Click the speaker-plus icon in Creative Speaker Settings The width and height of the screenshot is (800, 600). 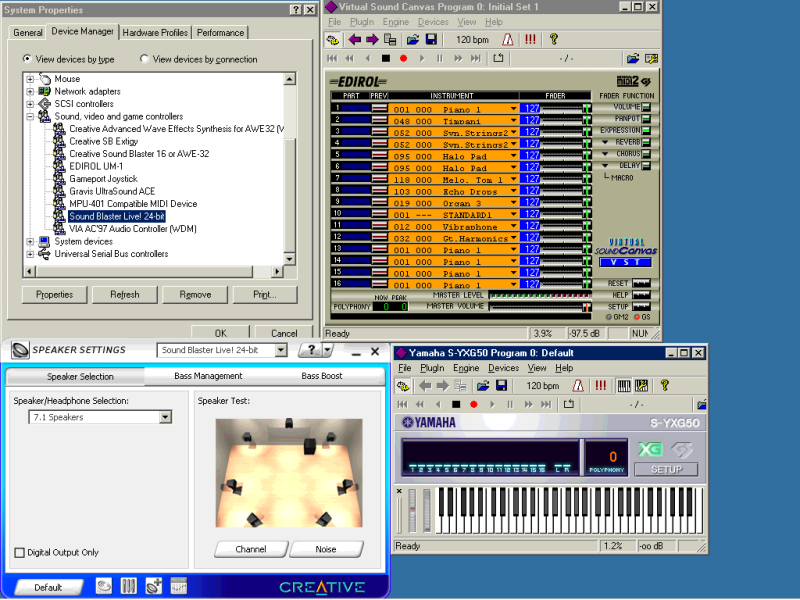click(154, 586)
